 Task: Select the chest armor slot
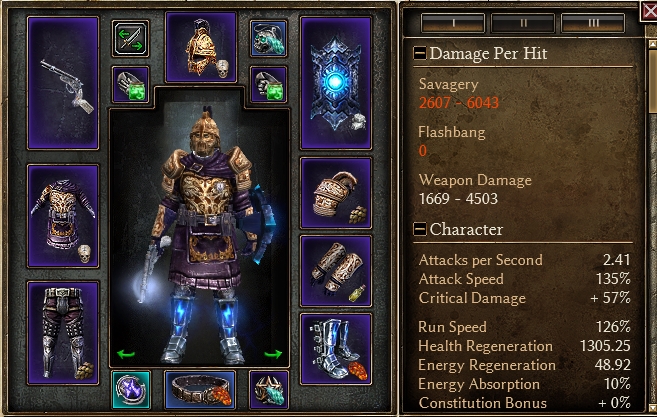63,216
